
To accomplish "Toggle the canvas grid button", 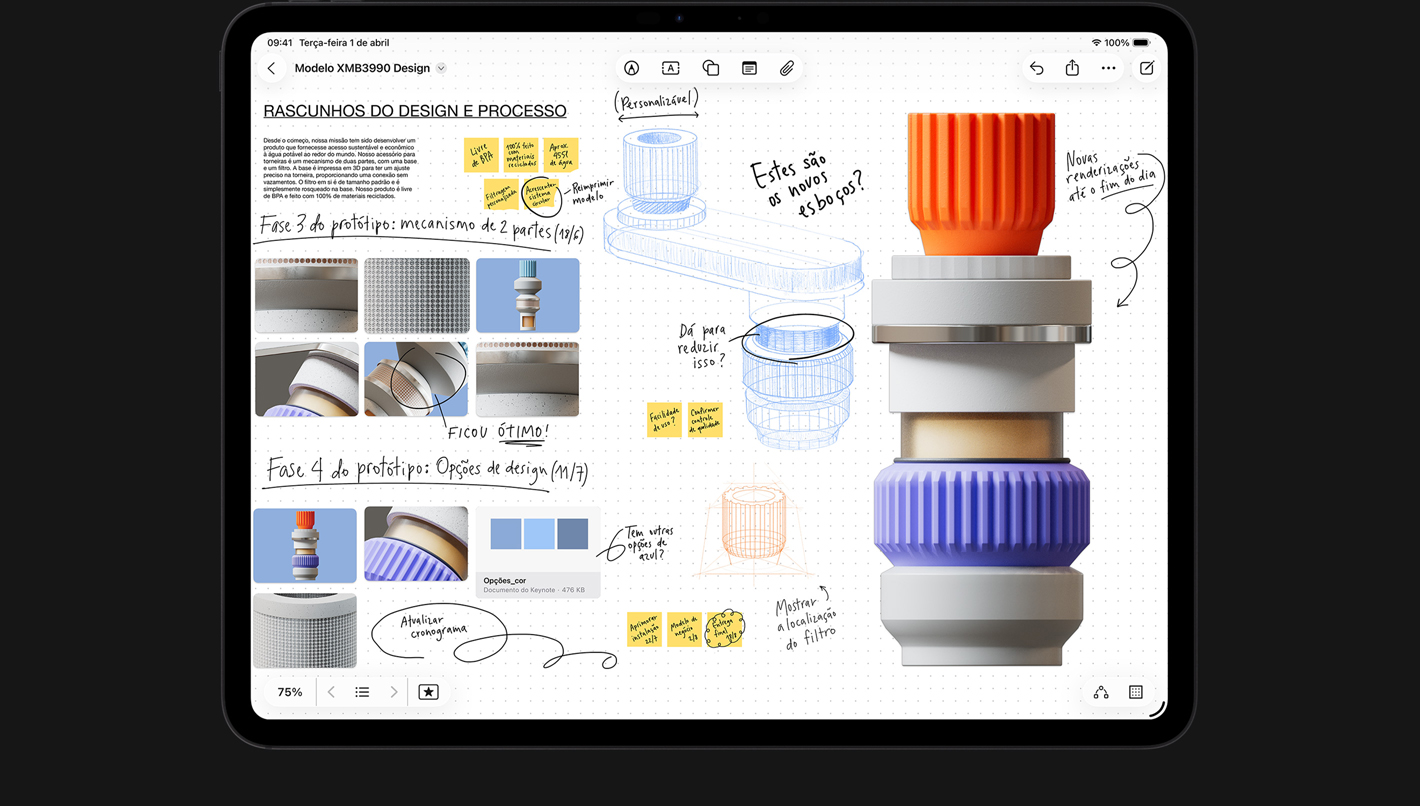I will 1136,692.
